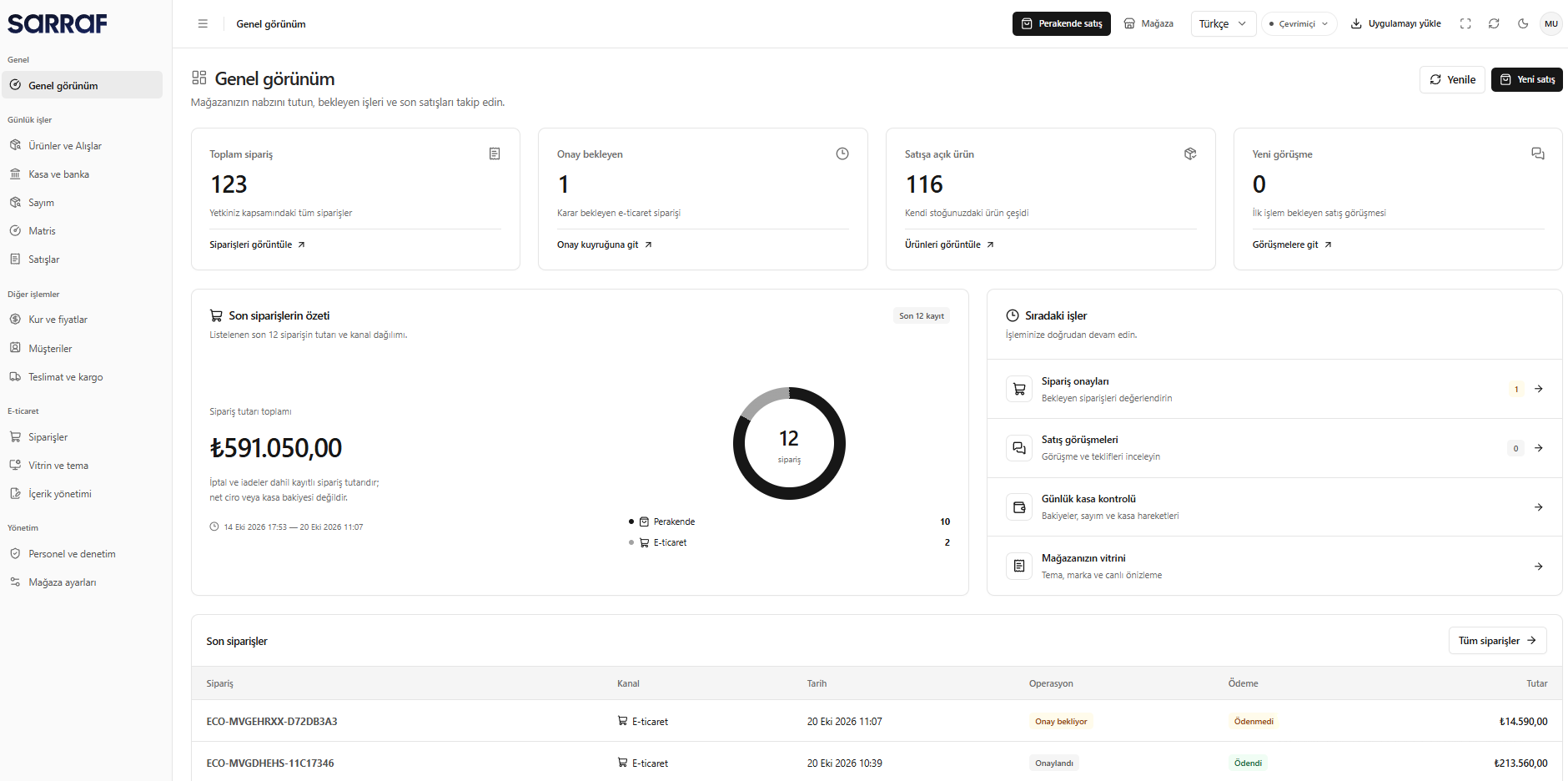
Task: Click the Onay bekliyor status badge
Action: (x=1061, y=722)
